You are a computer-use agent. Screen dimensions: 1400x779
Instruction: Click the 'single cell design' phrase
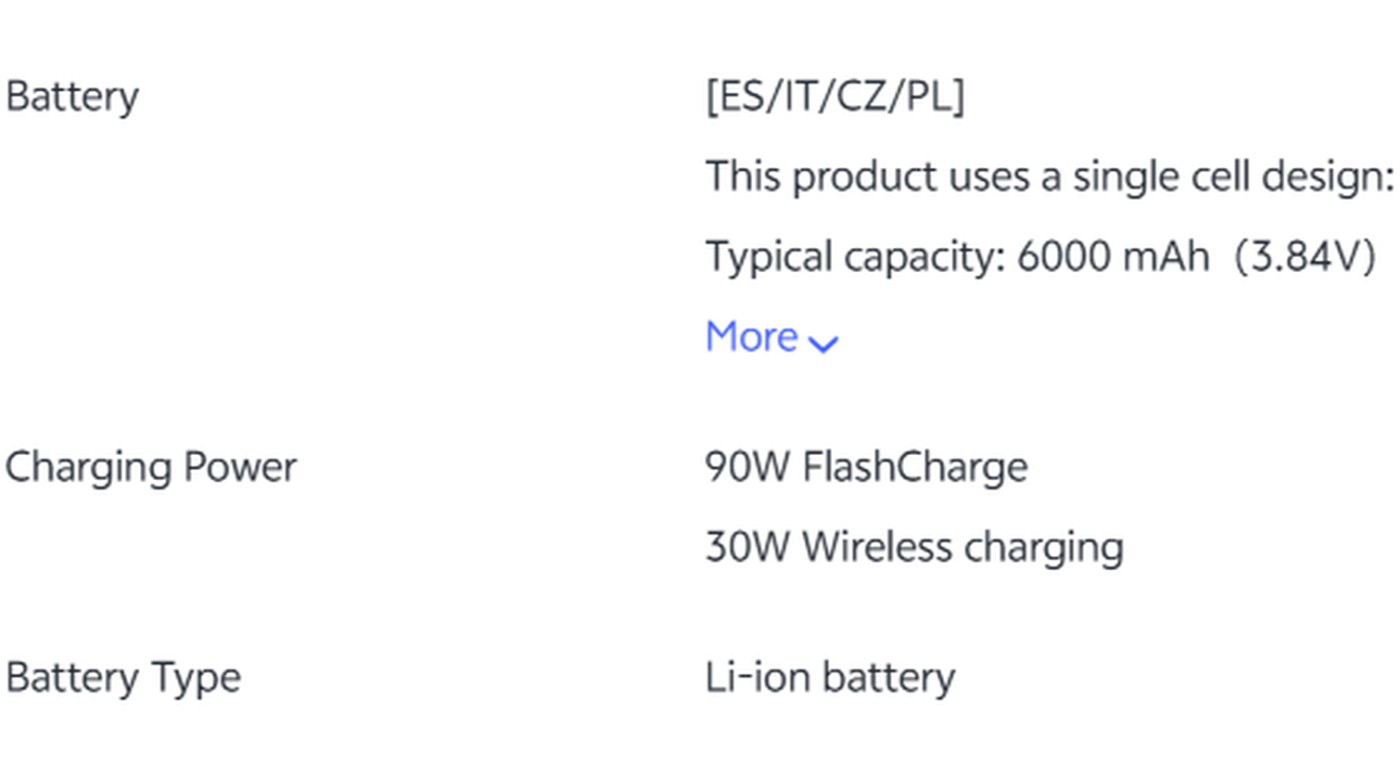tap(1232, 177)
